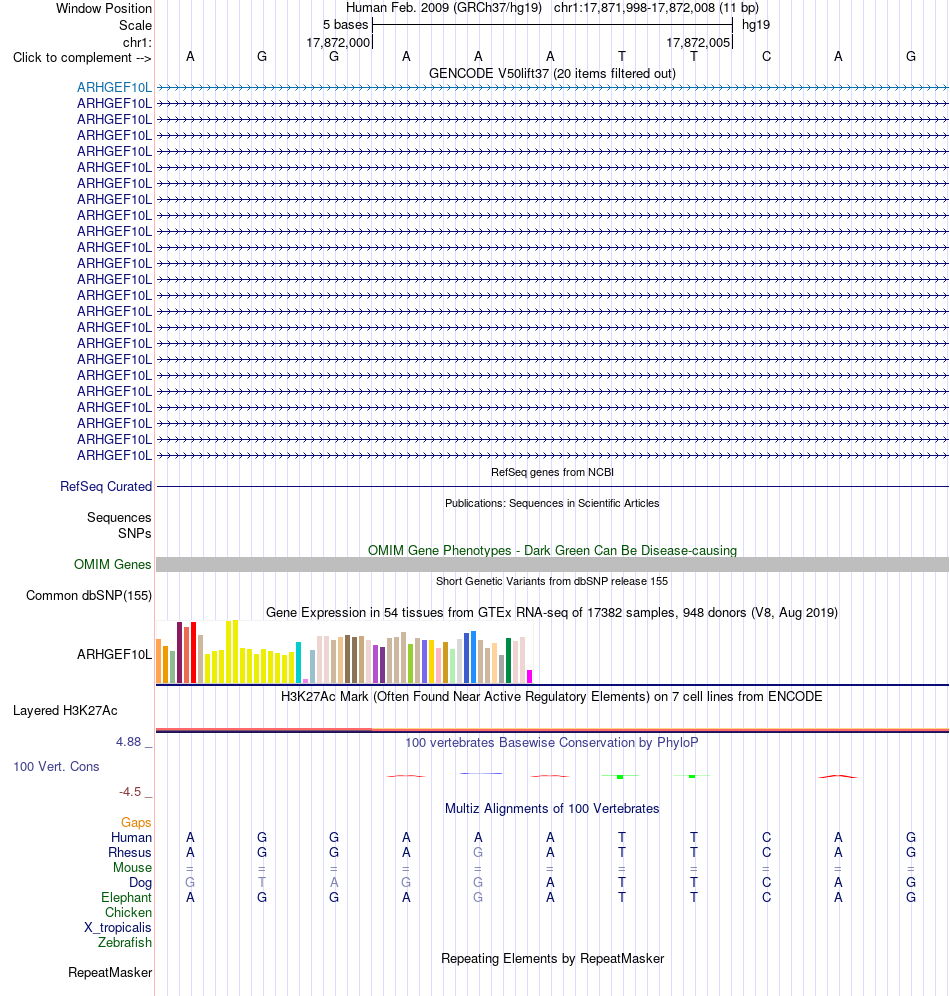Click the Zebrafish species label
Viewport: 950px width, 996px height.
125,943
